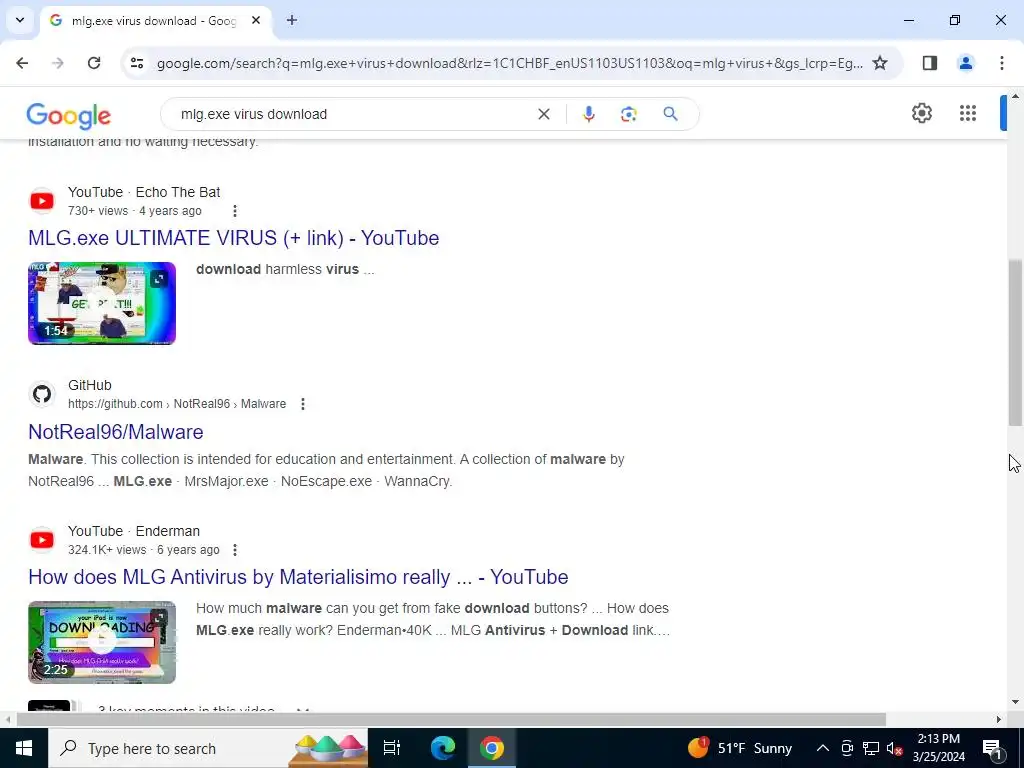Image resolution: width=1024 pixels, height=768 pixels.
Task: Close the 'mlg.exe virus download' tab
Action: (256, 20)
